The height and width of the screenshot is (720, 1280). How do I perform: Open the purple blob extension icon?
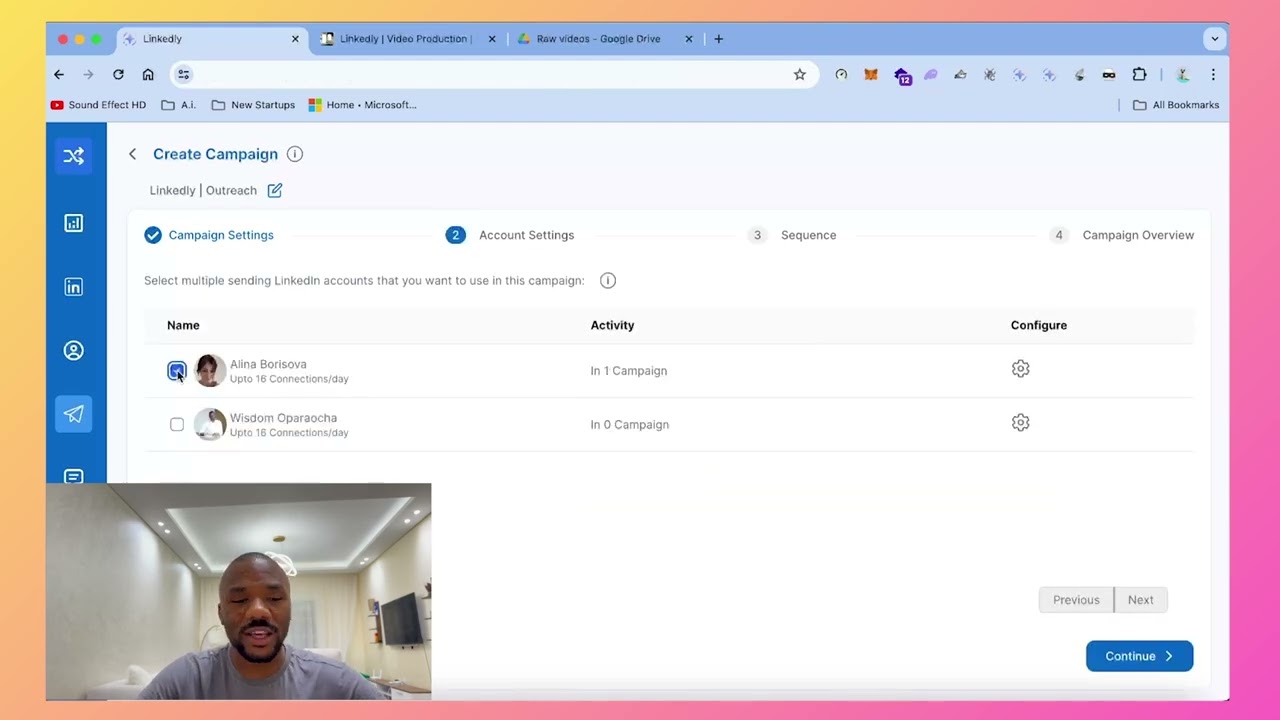[931, 75]
